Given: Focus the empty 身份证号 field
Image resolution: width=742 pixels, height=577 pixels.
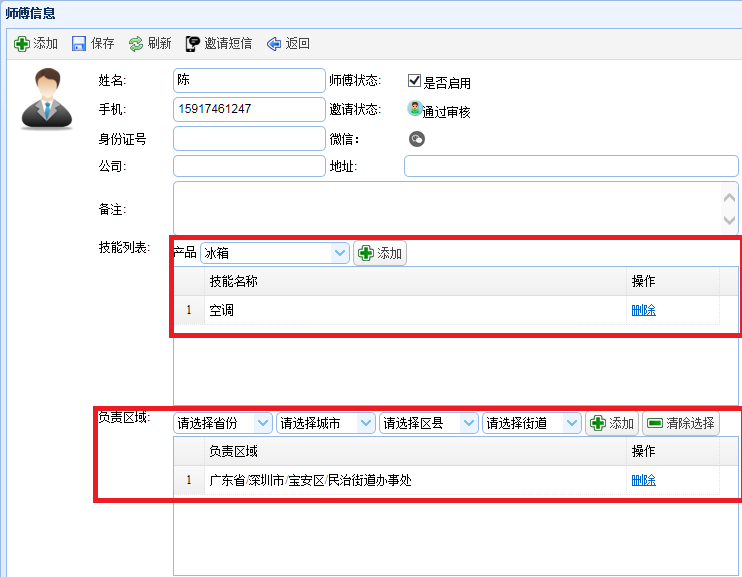Looking at the screenshot, I should [x=249, y=139].
